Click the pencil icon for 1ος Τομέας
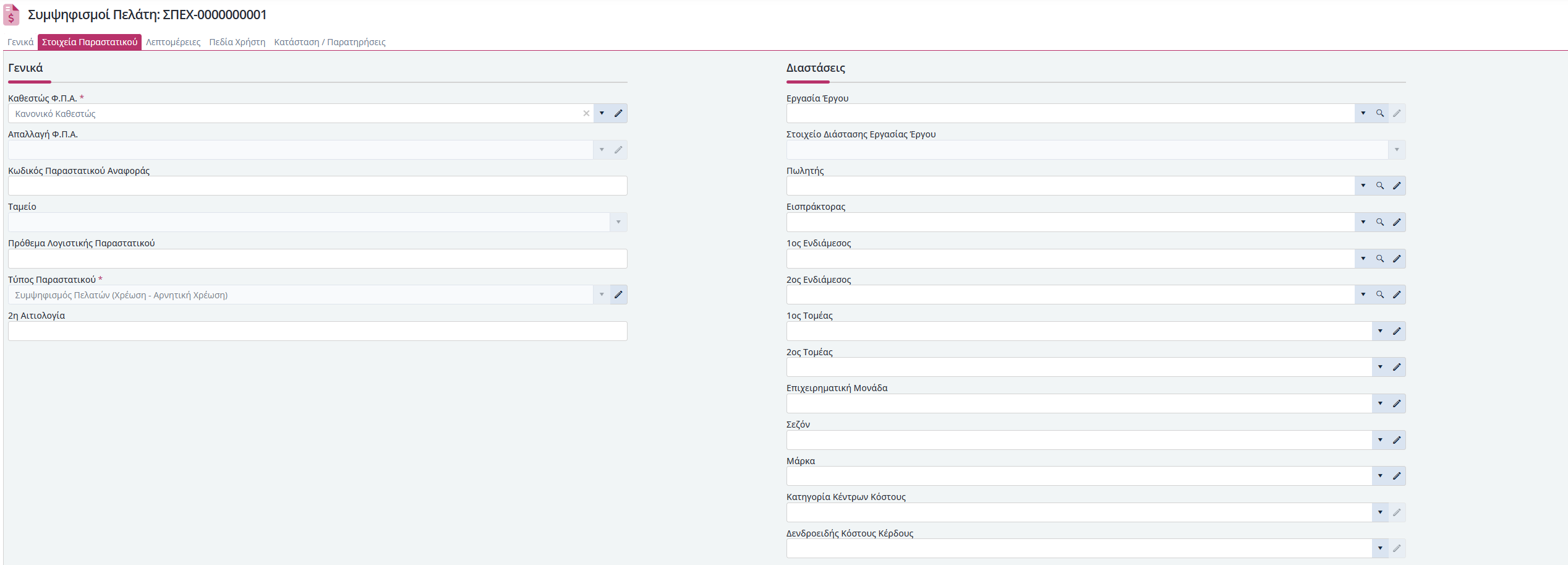The width and height of the screenshot is (1568, 565). coord(1397,331)
